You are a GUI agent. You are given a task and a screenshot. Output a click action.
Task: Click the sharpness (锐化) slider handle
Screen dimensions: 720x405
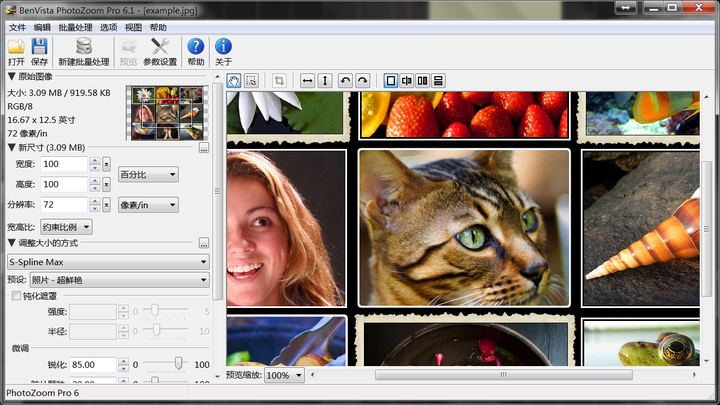tap(178, 363)
